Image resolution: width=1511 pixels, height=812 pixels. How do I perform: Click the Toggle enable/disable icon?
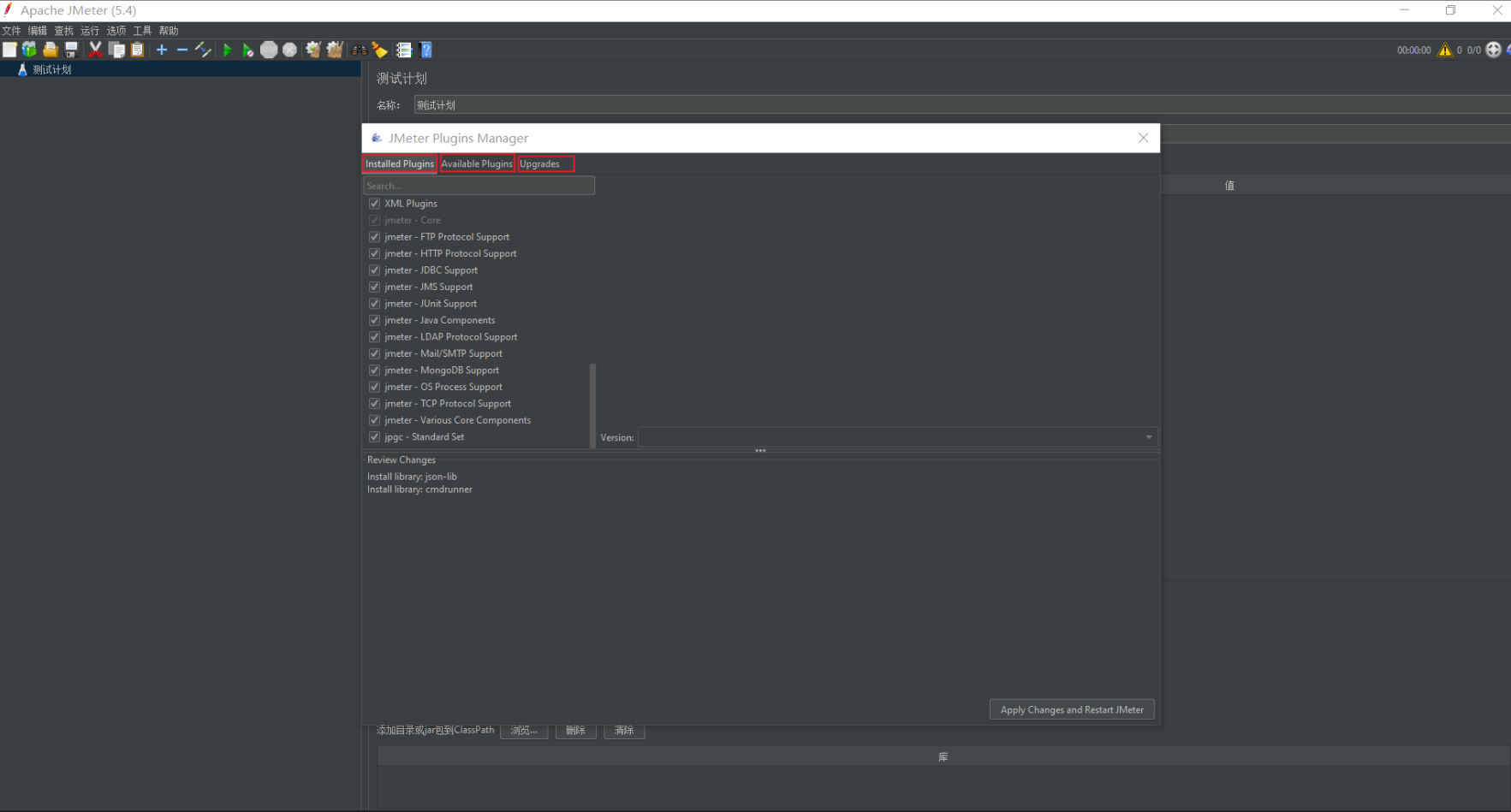pos(203,50)
